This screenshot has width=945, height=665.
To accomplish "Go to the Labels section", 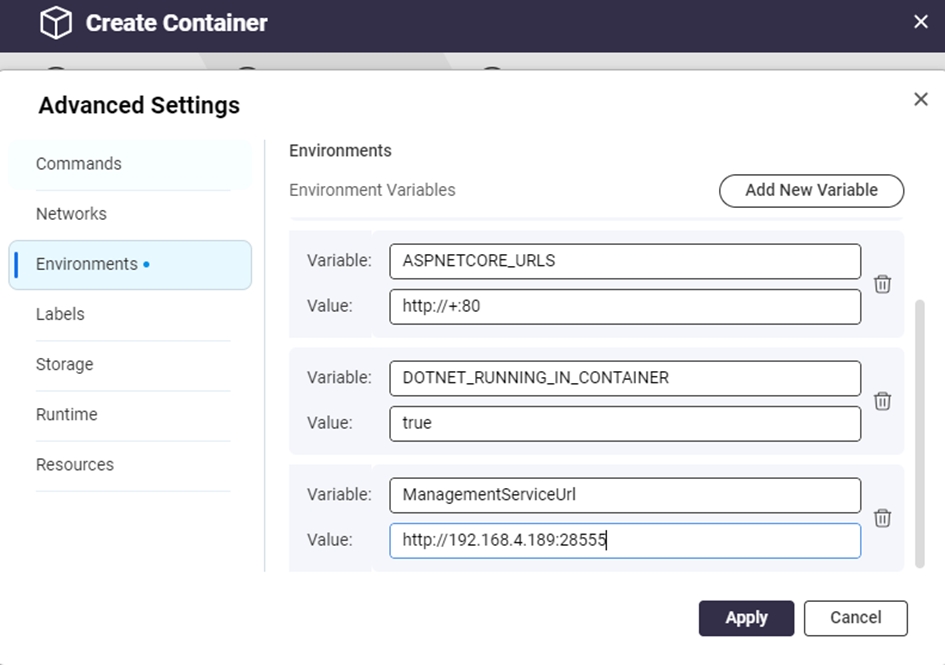I will [60, 314].
